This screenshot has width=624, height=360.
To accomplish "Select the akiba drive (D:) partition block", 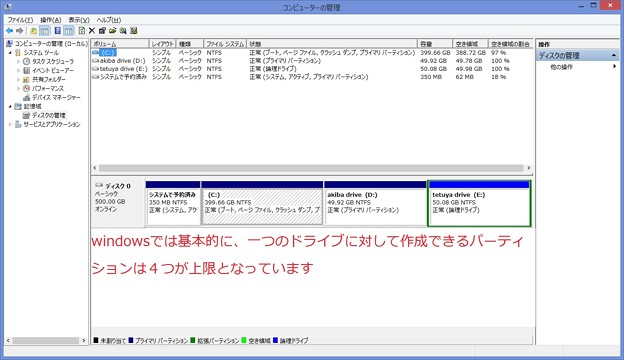I will [375, 203].
